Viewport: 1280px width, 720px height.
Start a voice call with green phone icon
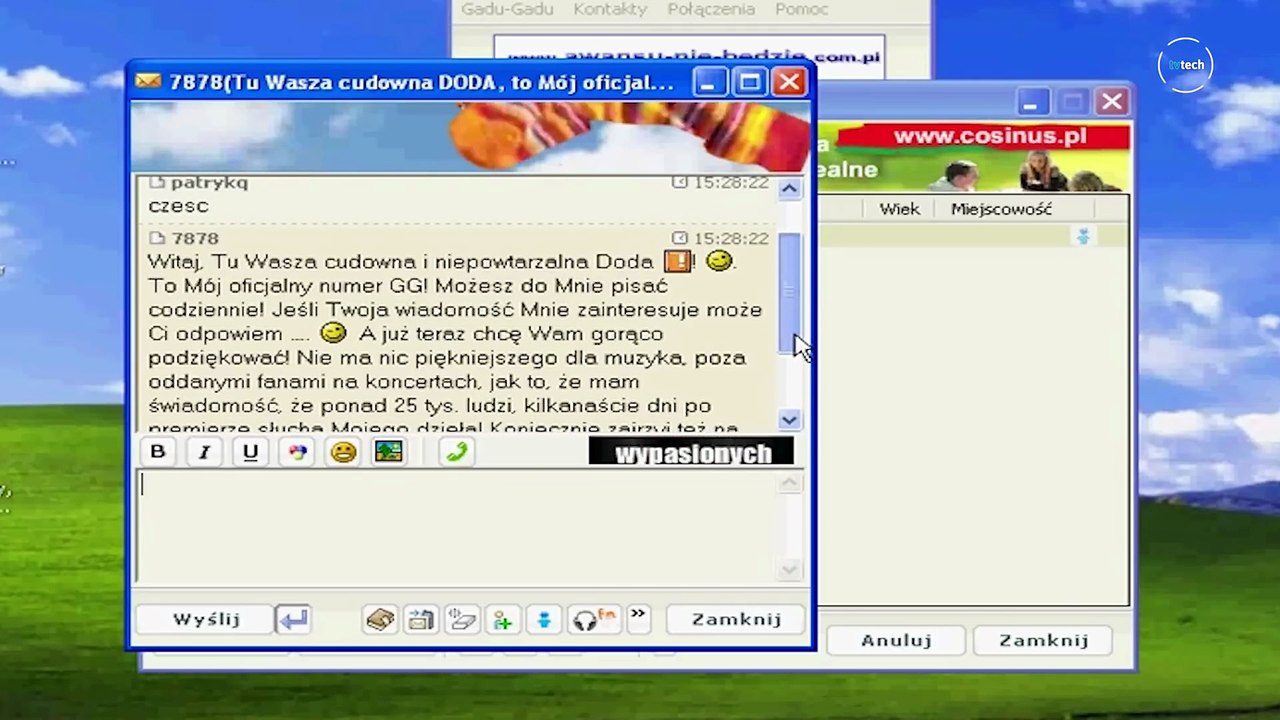(x=456, y=452)
